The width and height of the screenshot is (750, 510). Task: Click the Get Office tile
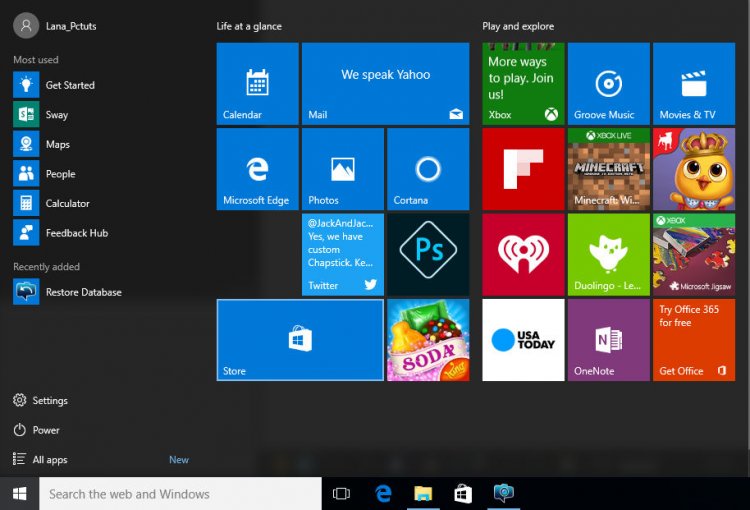click(x=694, y=340)
